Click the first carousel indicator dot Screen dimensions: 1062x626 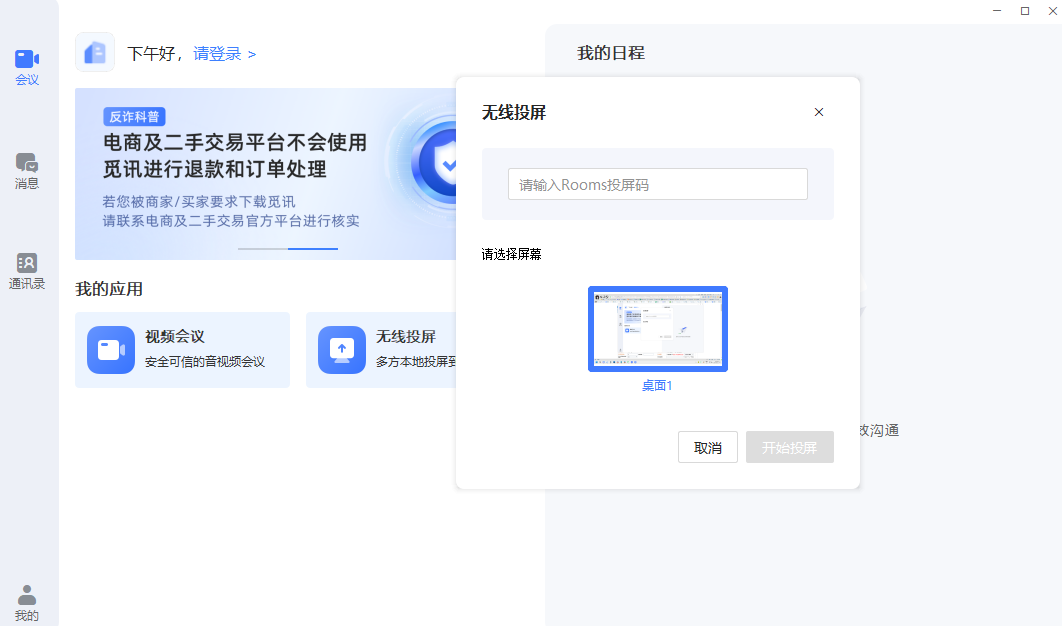point(261,251)
